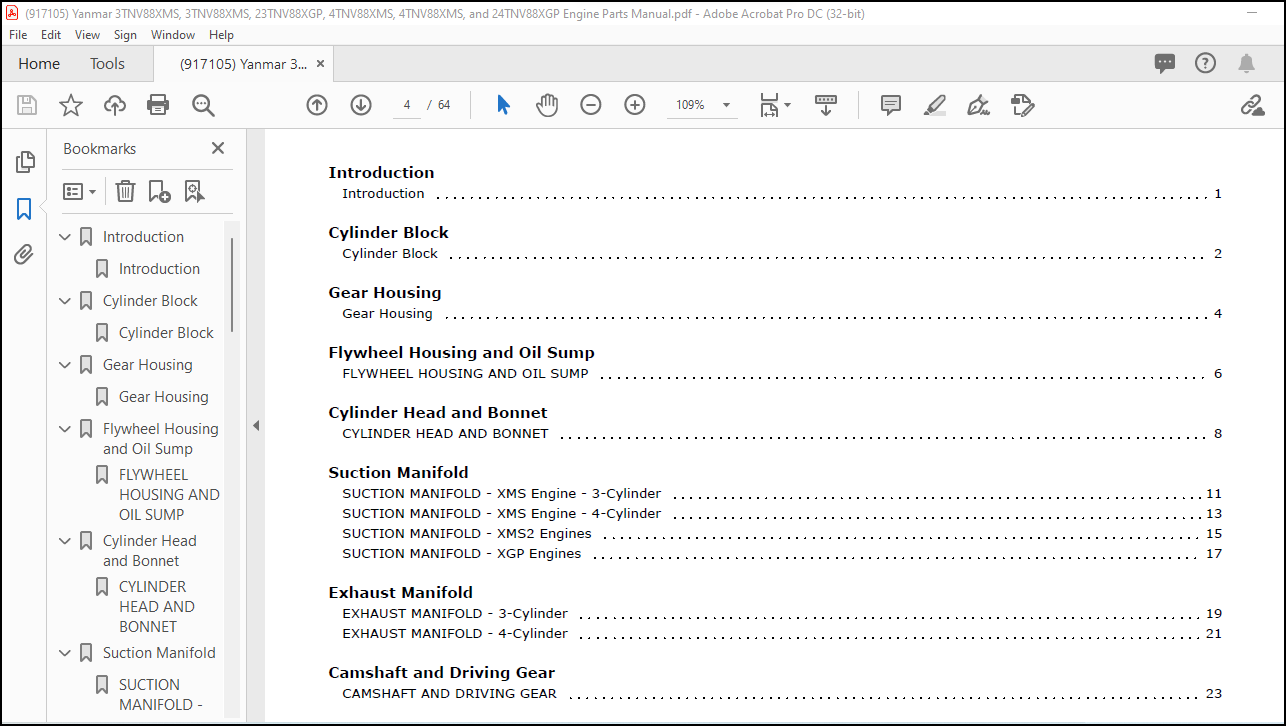Close the Yanmar document tab
The width and height of the screenshot is (1286, 726).
[320, 64]
